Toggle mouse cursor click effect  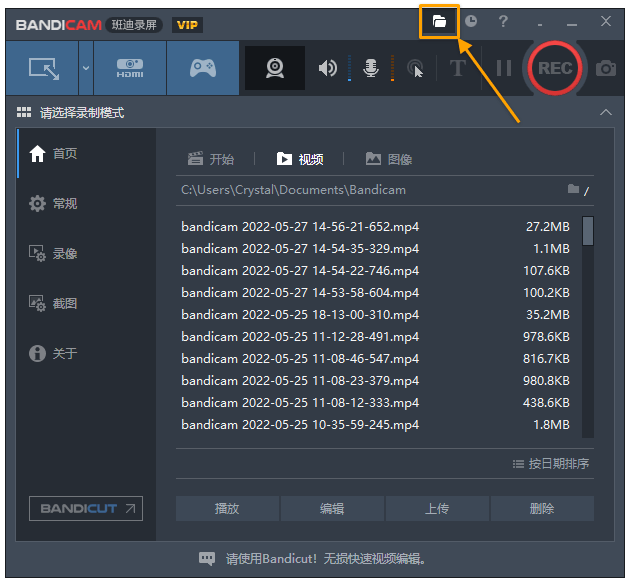click(415, 68)
